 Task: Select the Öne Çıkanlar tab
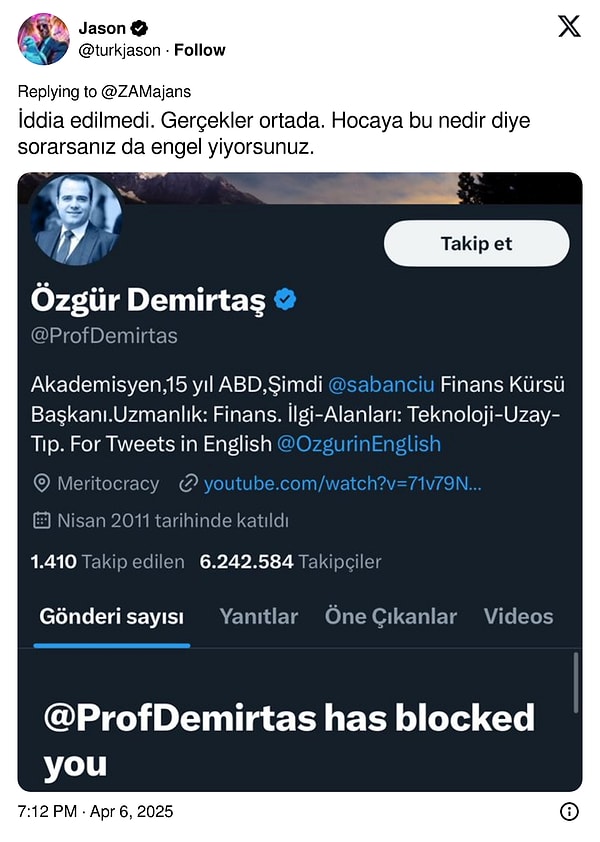(x=390, y=616)
